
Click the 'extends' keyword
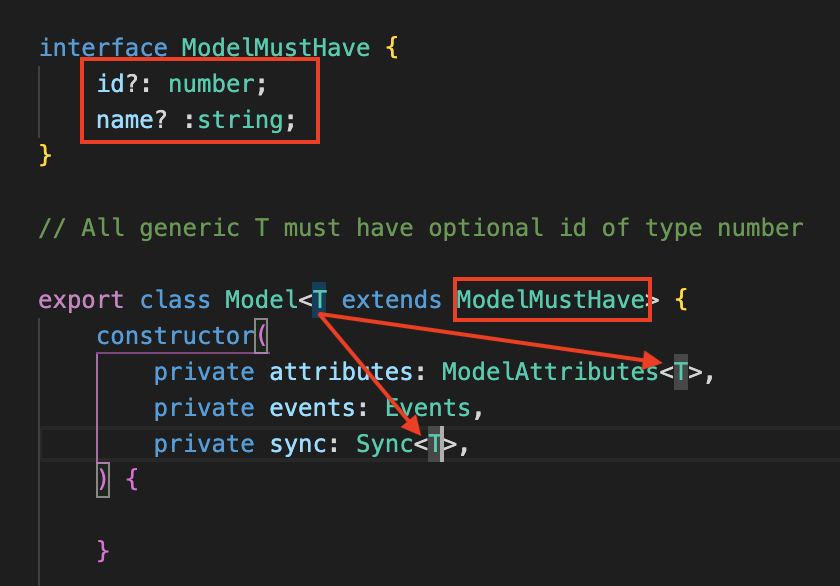pos(392,300)
